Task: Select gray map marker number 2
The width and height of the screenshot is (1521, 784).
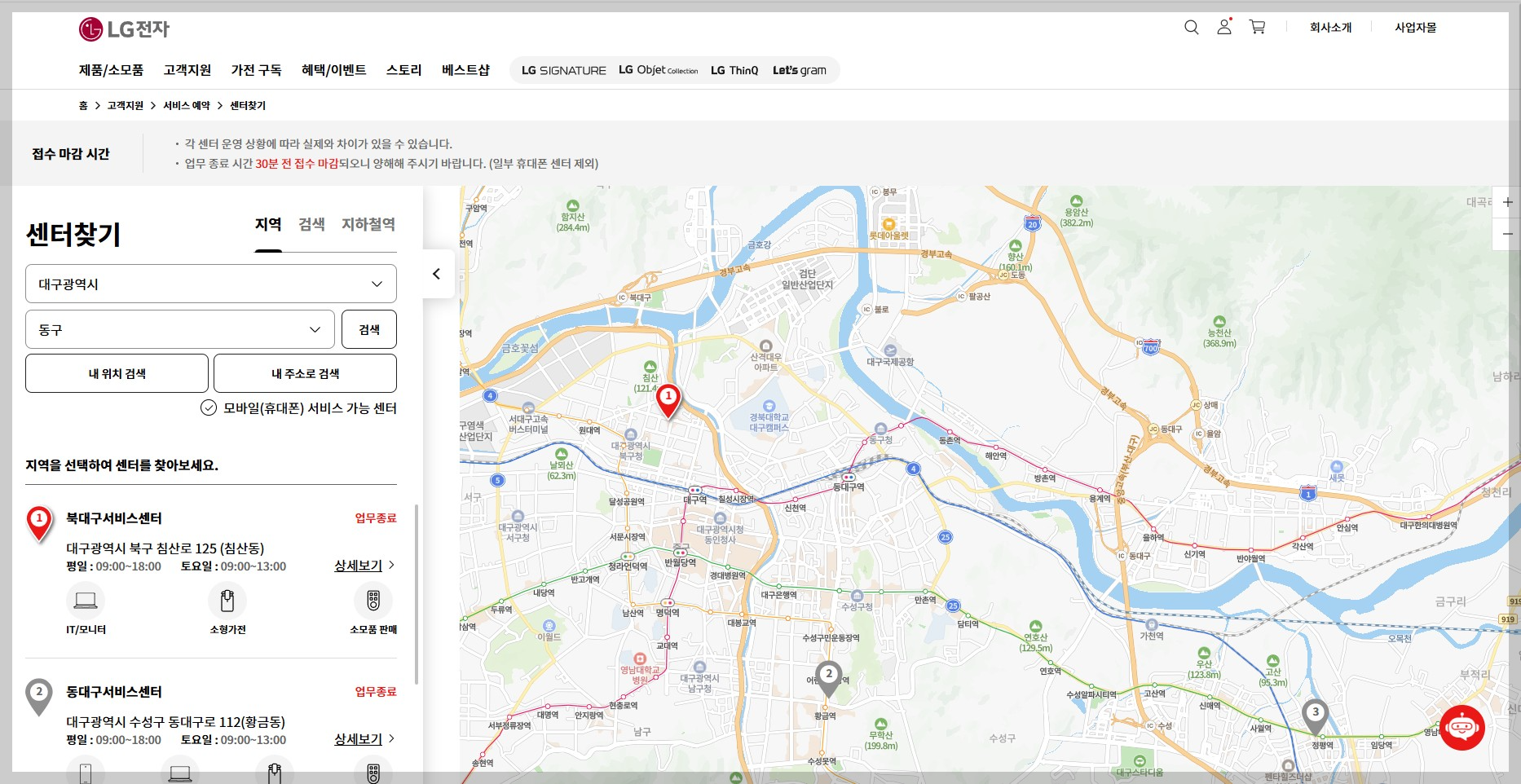Action: coord(829,680)
